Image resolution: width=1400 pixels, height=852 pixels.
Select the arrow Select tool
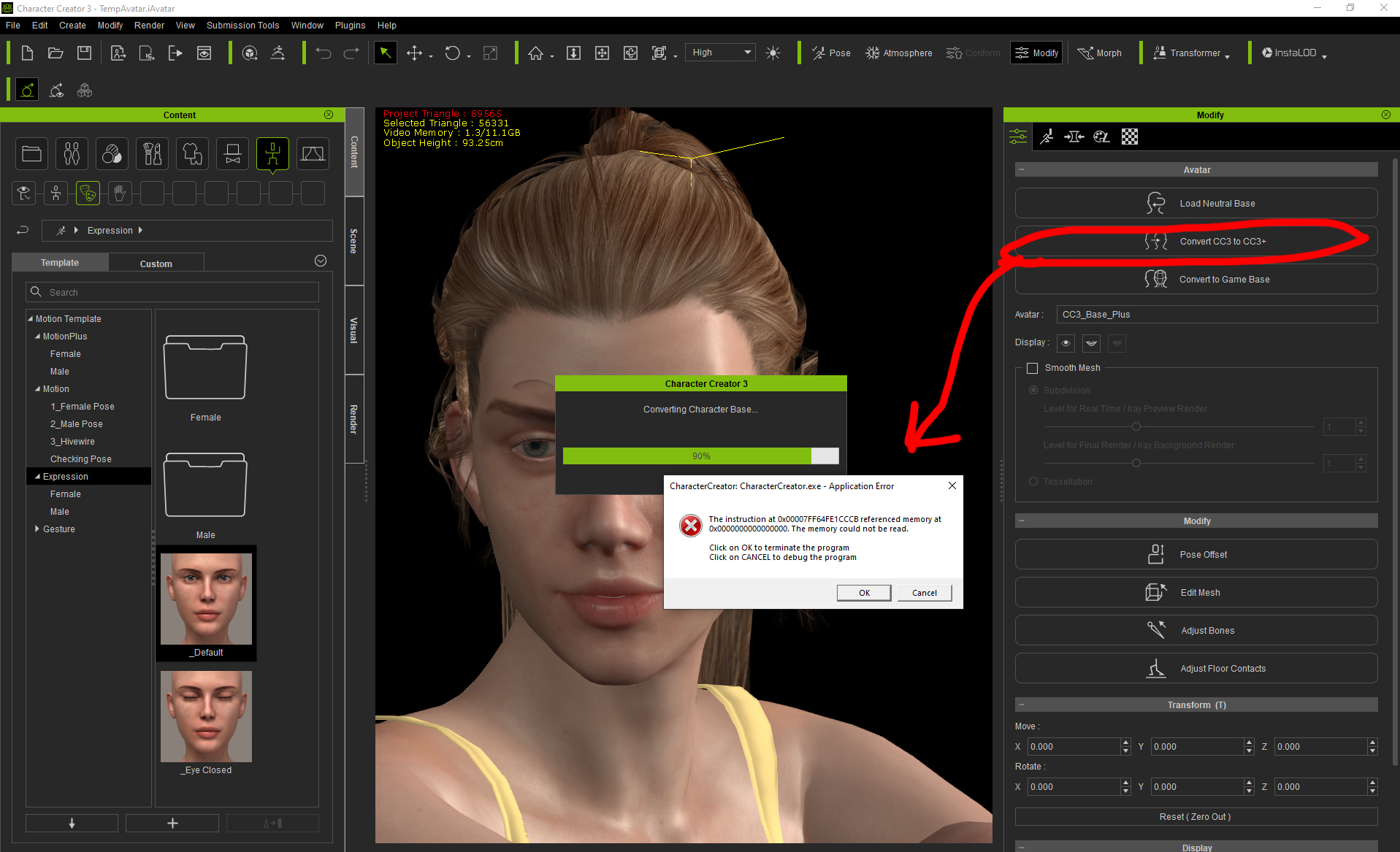[385, 53]
